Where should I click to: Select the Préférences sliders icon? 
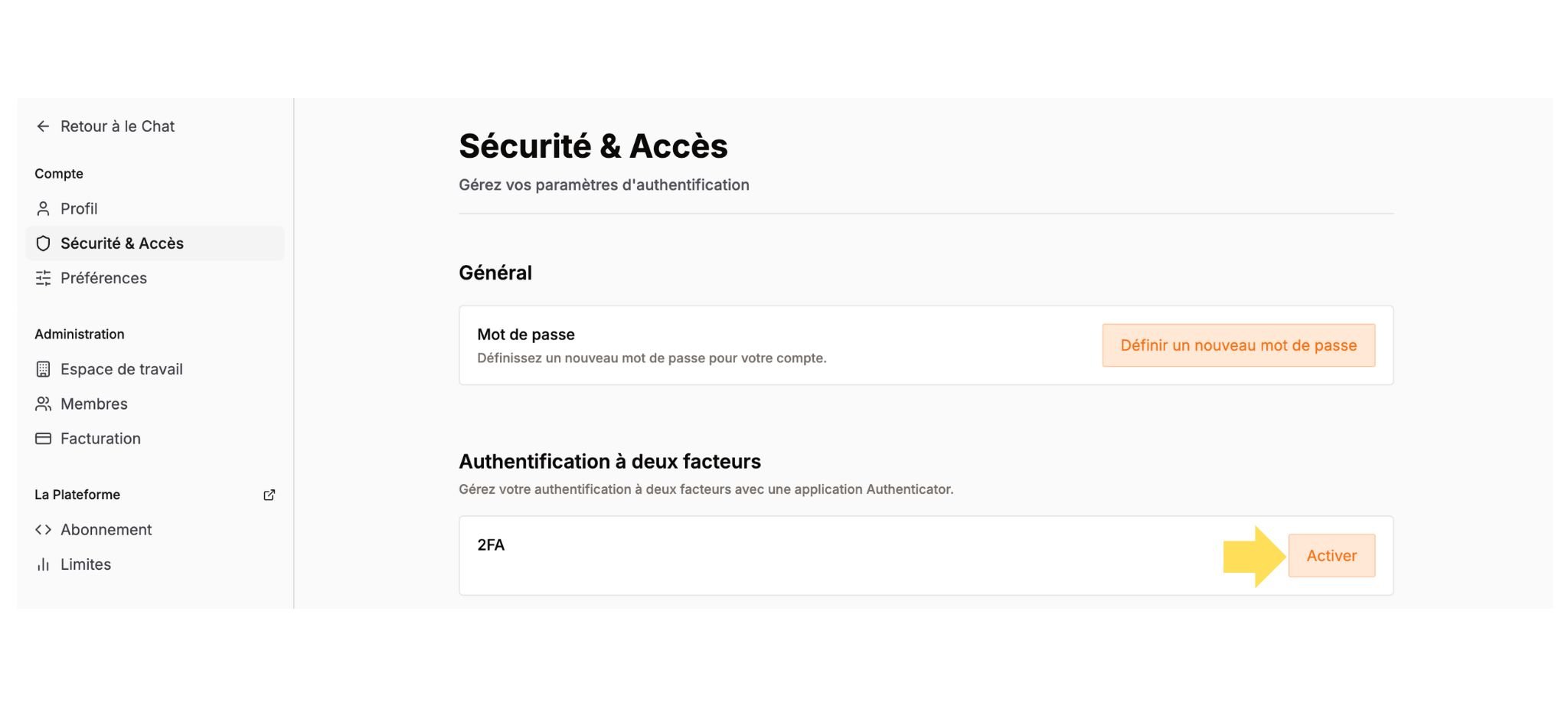(44, 278)
